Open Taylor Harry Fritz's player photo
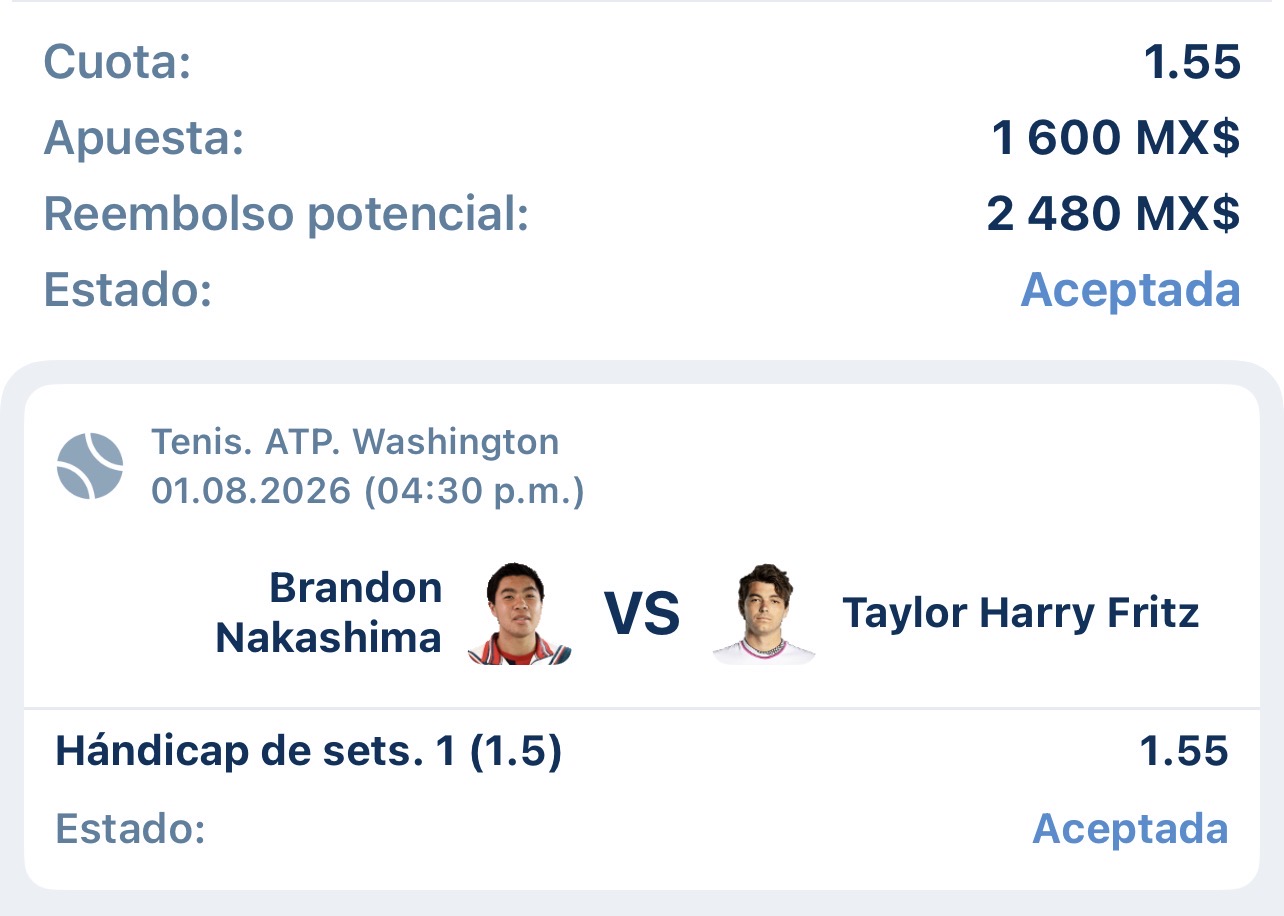 pyautogui.click(x=764, y=613)
